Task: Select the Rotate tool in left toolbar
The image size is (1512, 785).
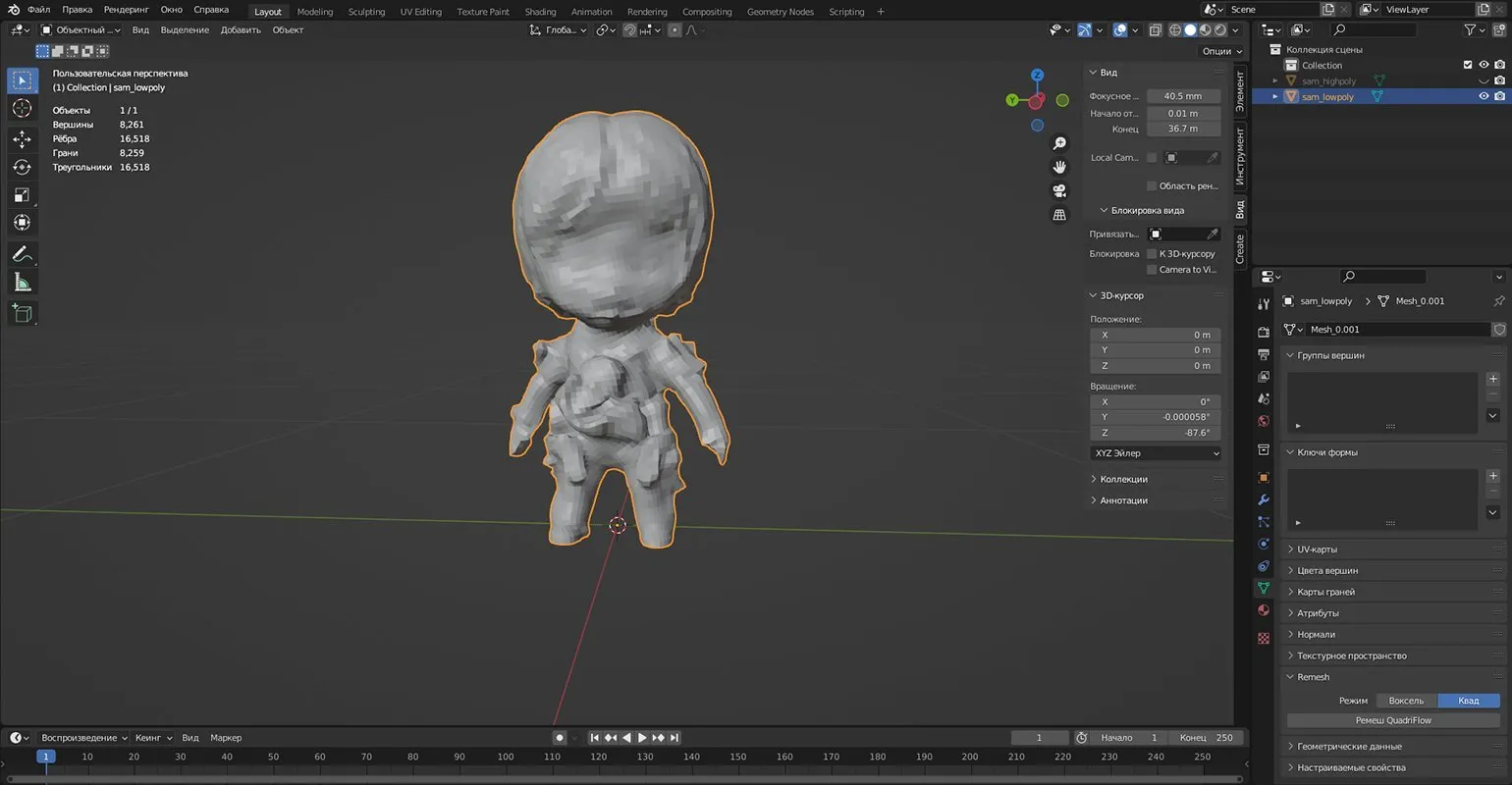Action: [x=22, y=168]
